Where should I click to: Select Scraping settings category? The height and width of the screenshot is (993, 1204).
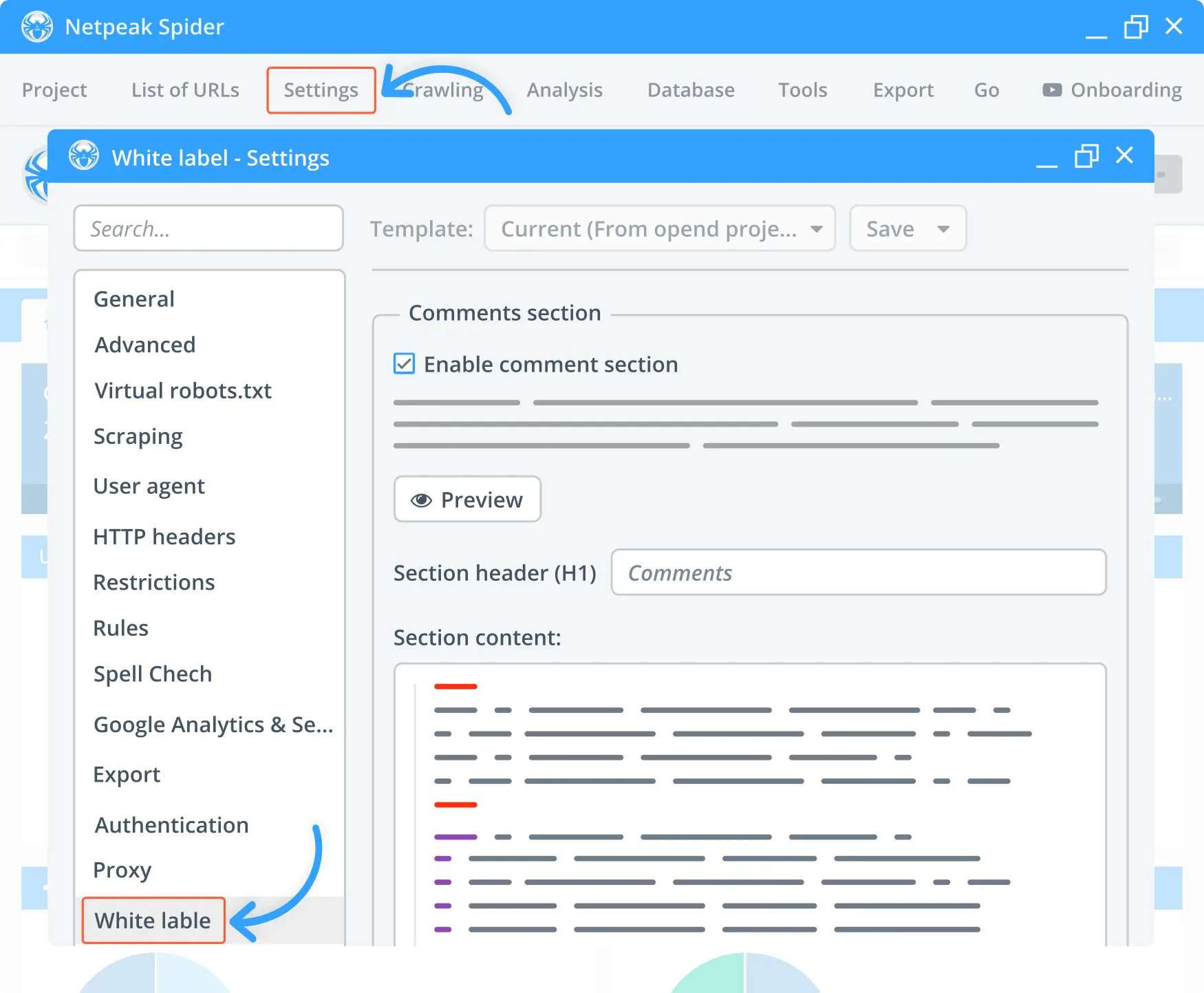138,437
